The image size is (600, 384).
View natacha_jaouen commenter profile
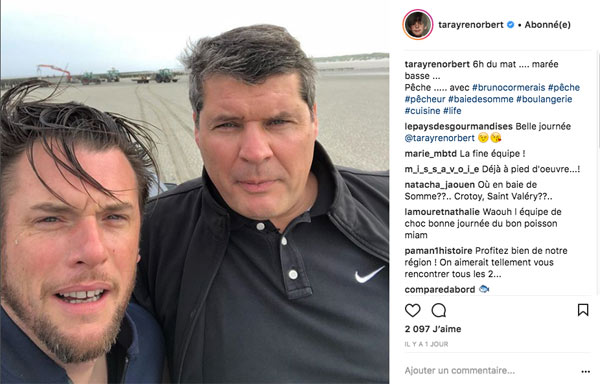(x=439, y=185)
